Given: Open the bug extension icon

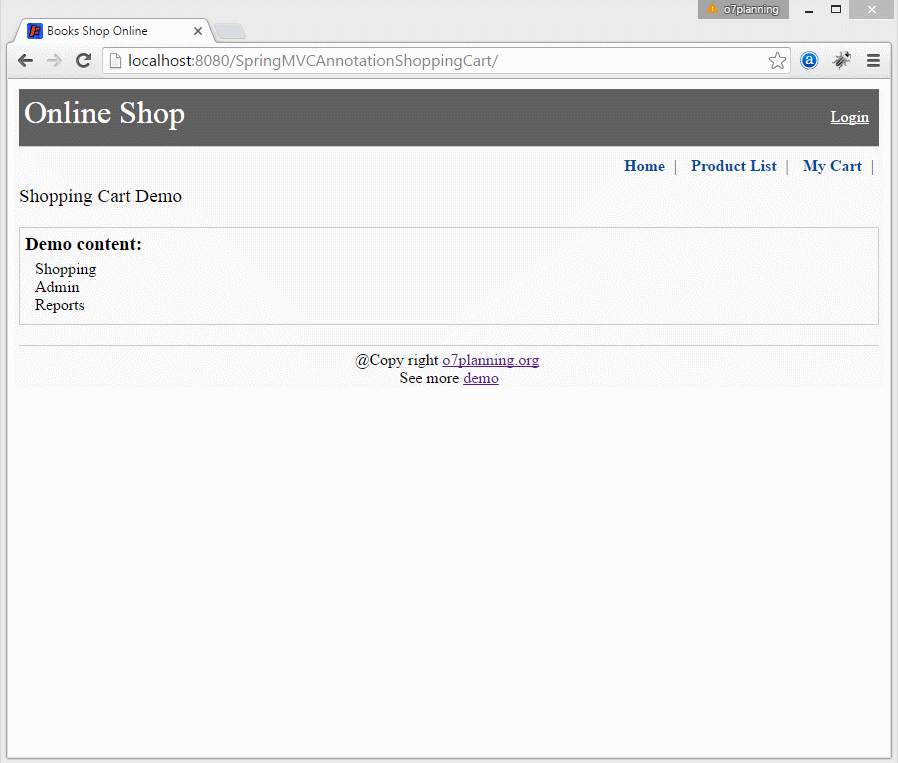Looking at the screenshot, I should coord(841,60).
